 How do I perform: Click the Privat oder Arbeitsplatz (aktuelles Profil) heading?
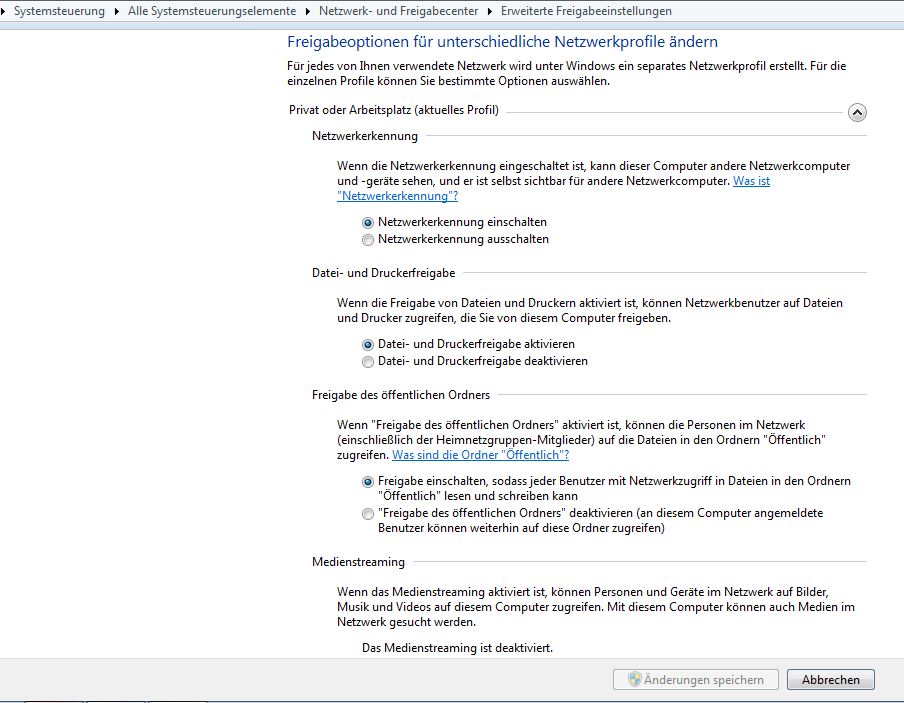pyautogui.click(x=394, y=110)
